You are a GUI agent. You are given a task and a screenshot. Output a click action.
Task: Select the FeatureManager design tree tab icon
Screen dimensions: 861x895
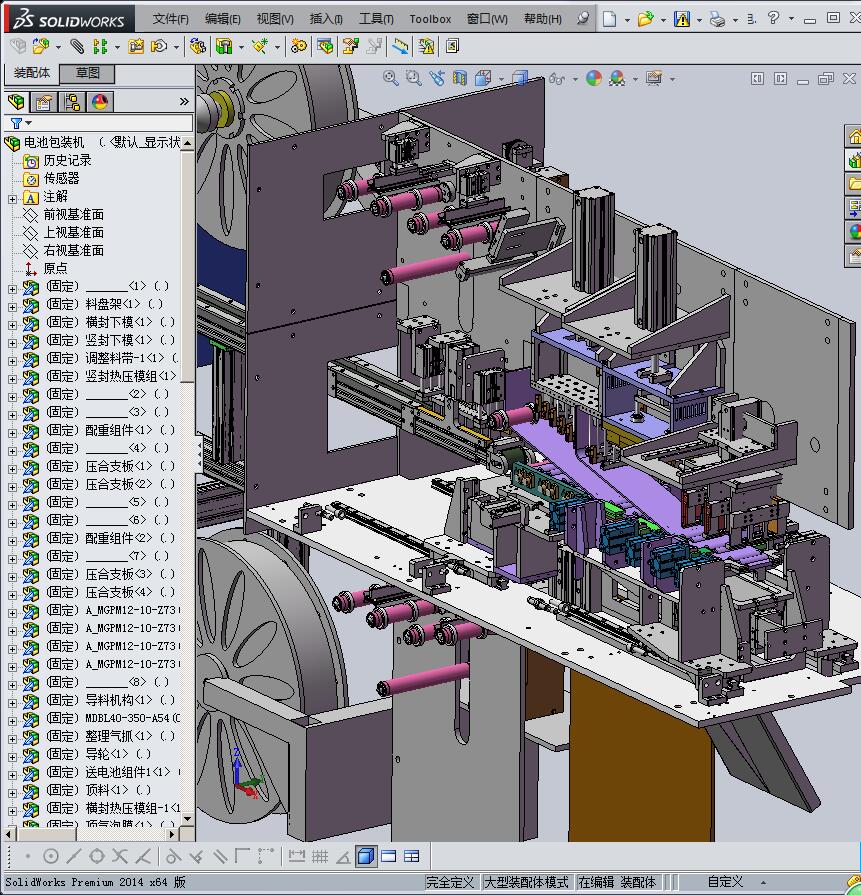(16, 102)
